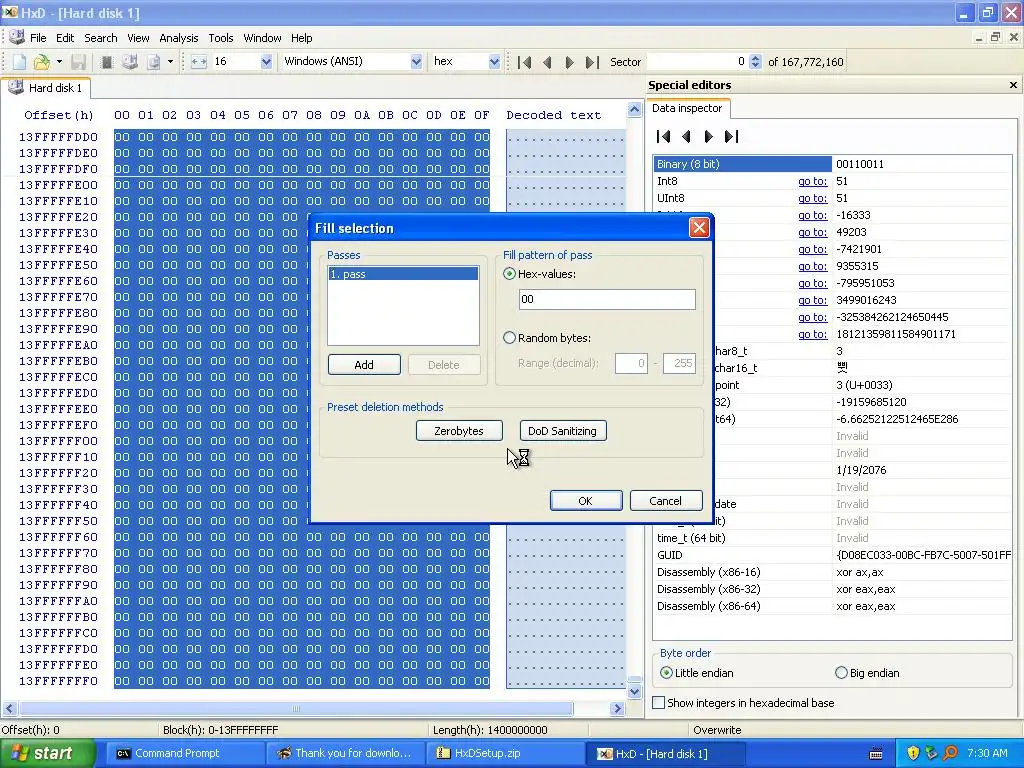The width and height of the screenshot is (1024, 768).
Task: Click the Open disk image toolbar icon
Action: 153,62
